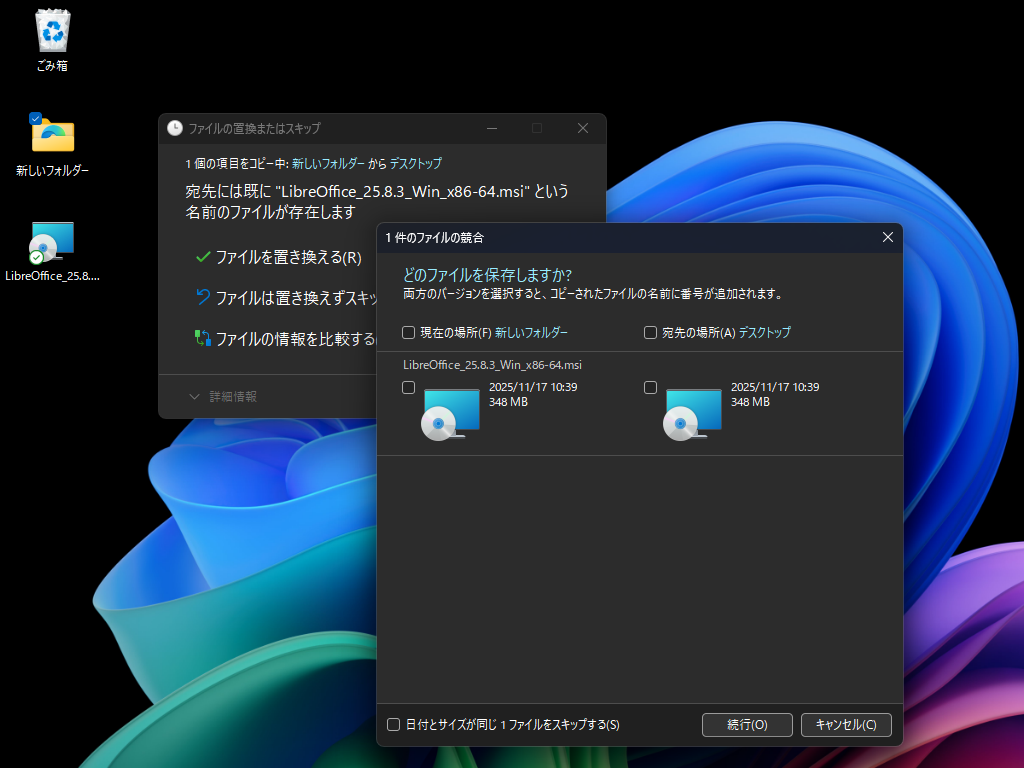Tick the checkbox for the source folder file
The image size is (1024, 768).
(409, 387)
